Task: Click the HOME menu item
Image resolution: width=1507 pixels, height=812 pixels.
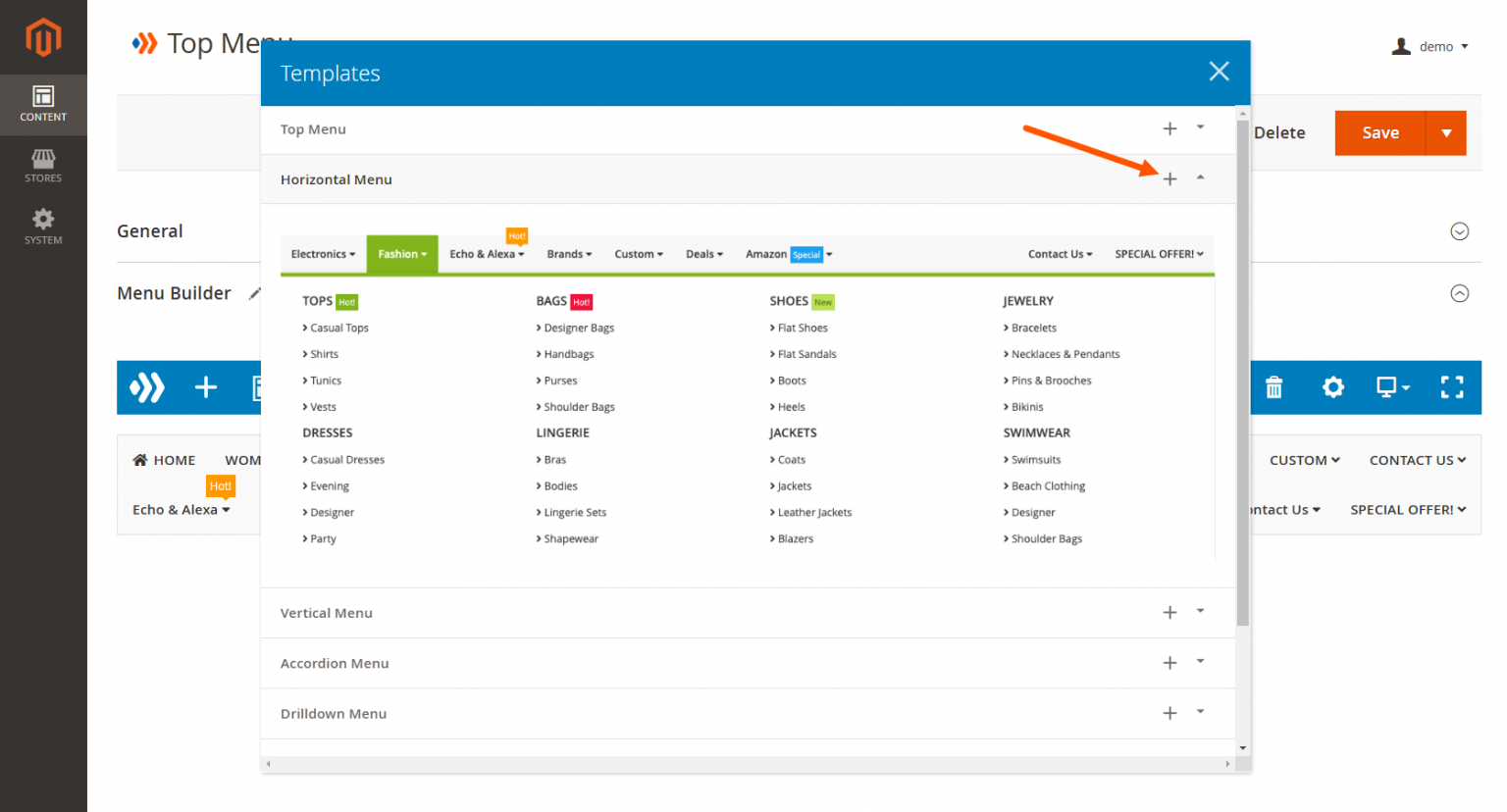Action: (x=164, y=460)
